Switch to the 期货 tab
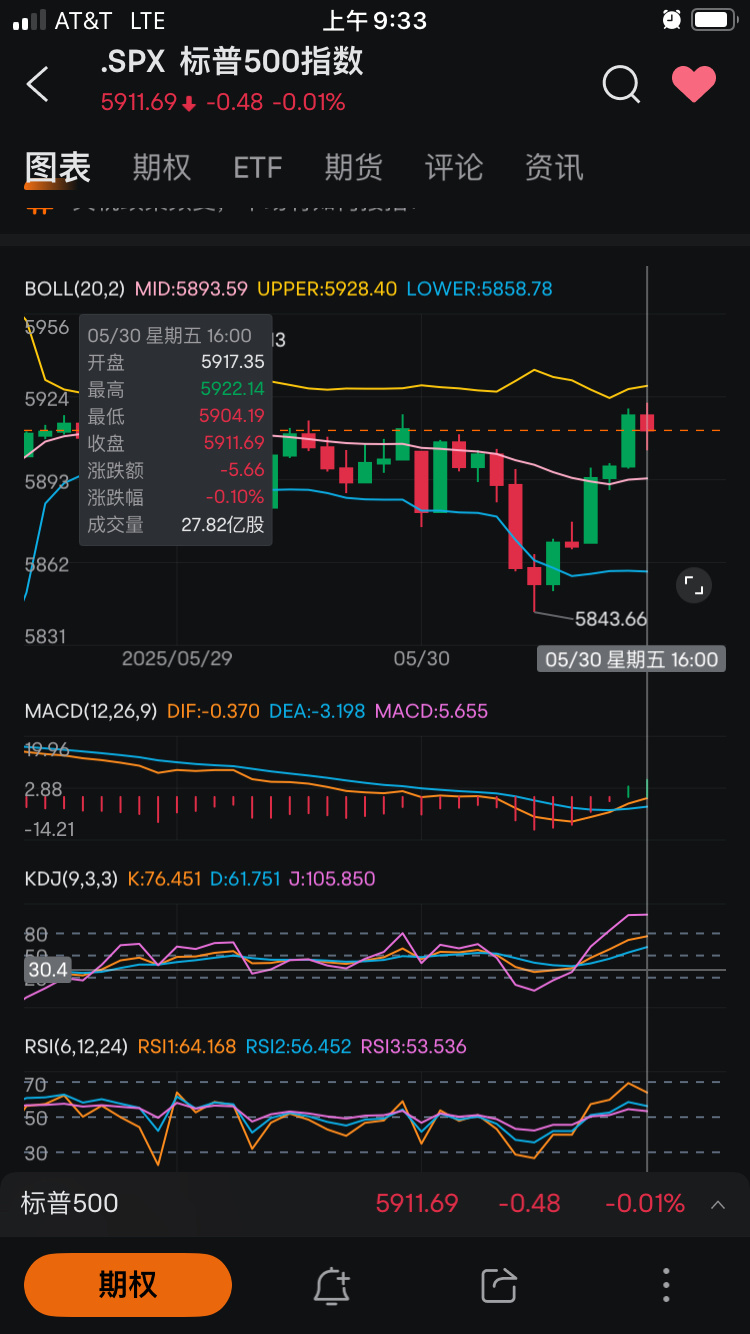 [x=353, y=167]
